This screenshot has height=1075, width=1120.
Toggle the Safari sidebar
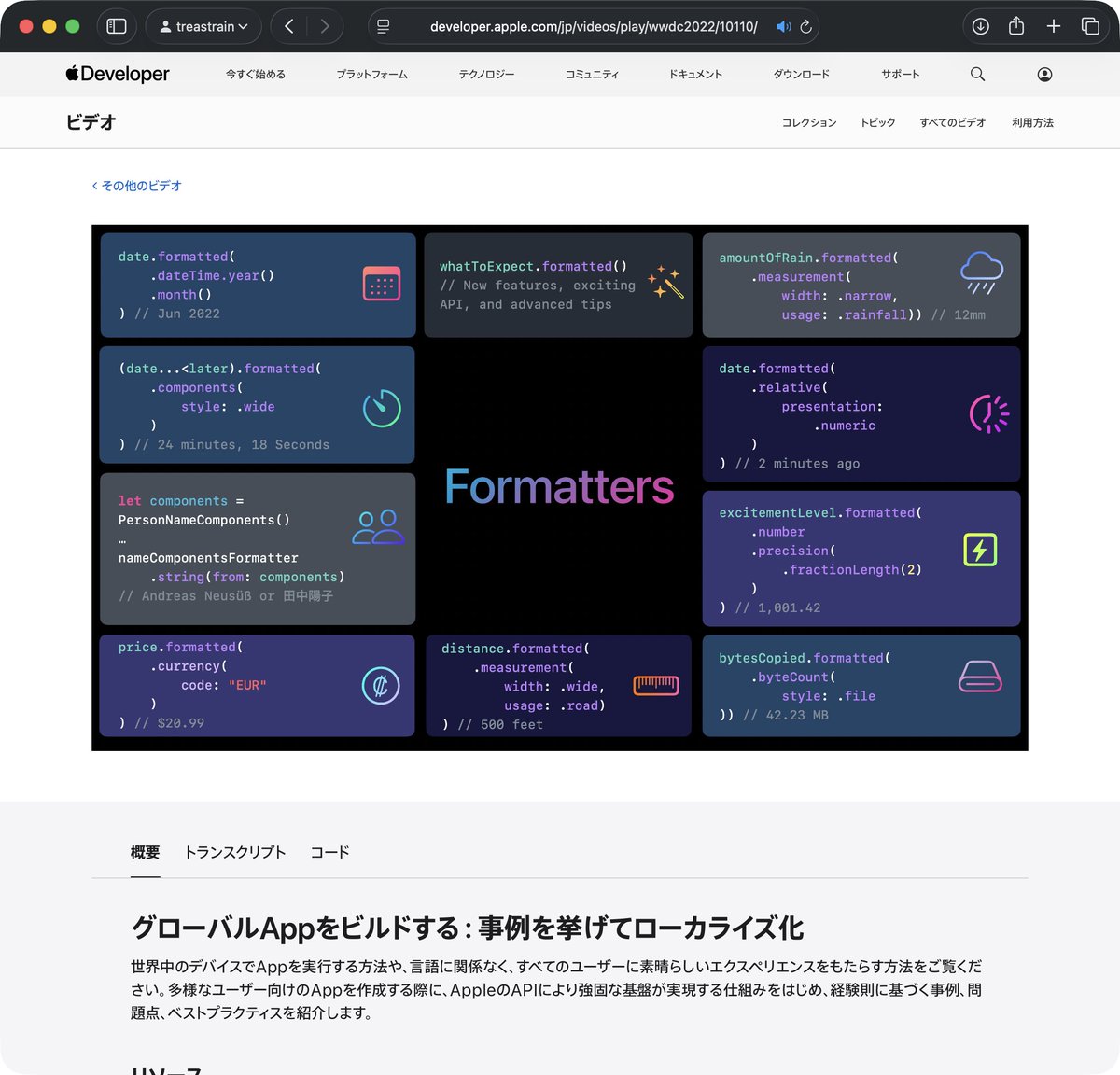click(x=117, y=26)
